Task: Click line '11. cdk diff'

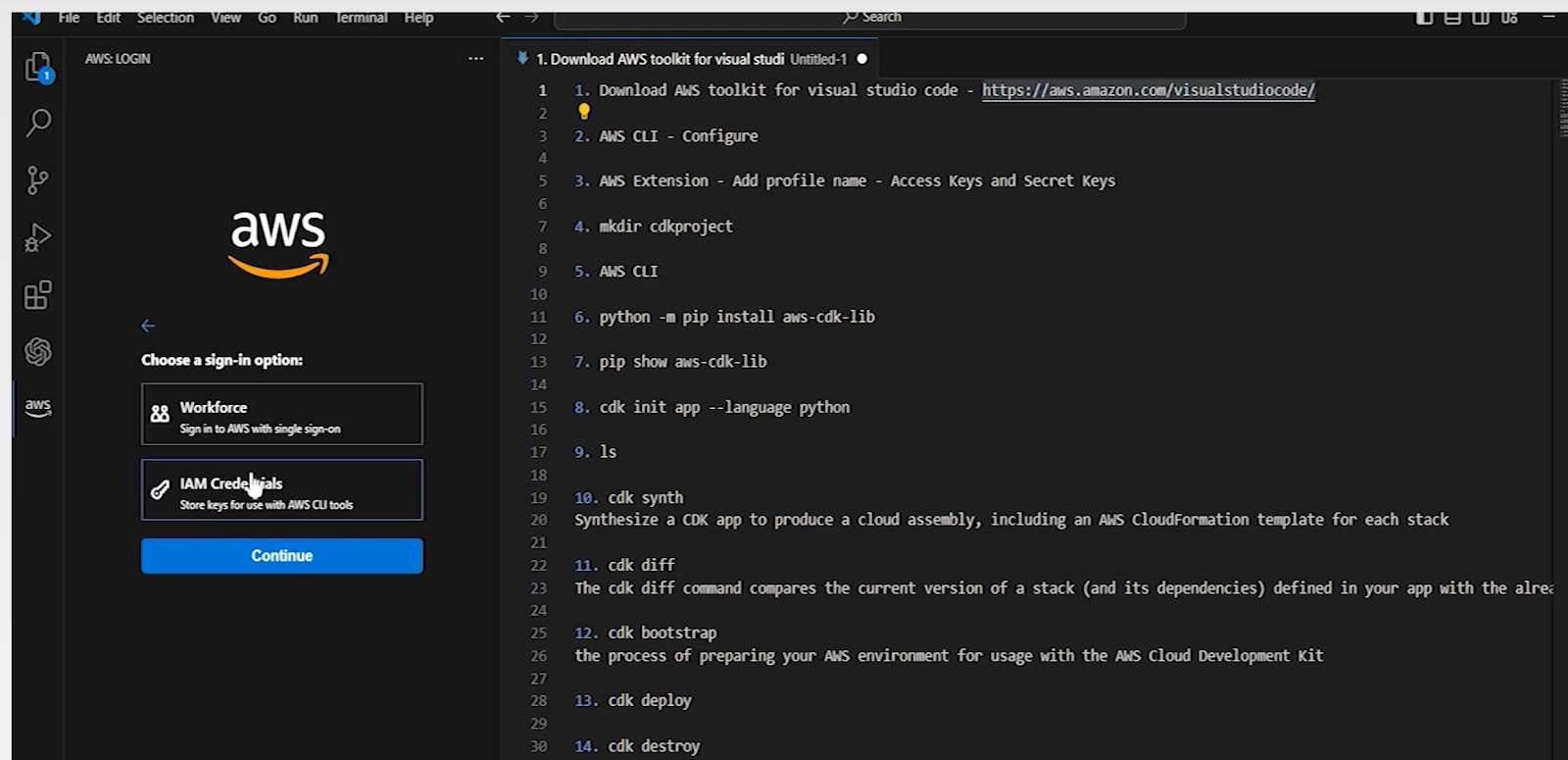Action: (x=625, y=565)
